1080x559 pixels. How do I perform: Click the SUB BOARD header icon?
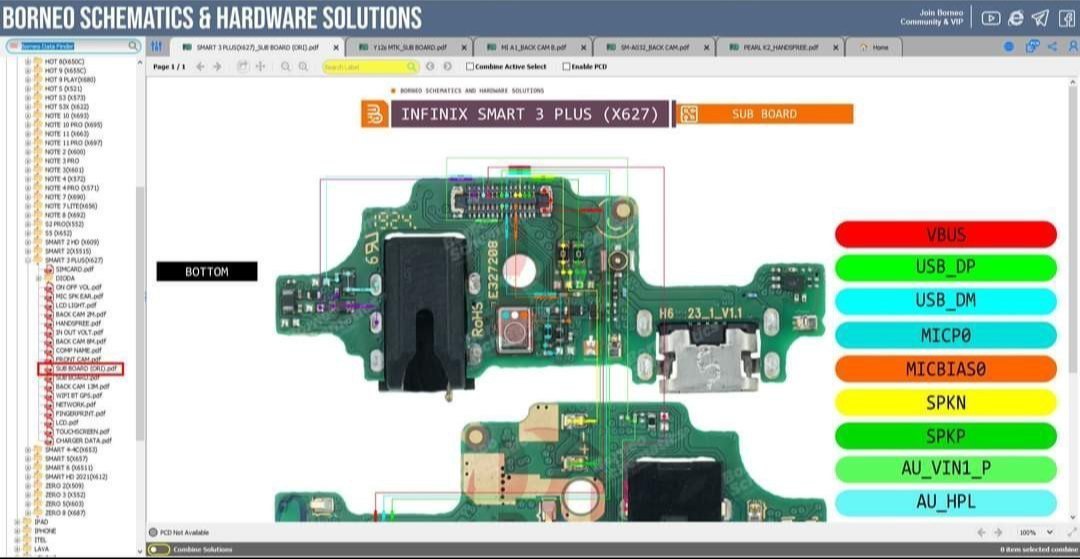(688, 114)
